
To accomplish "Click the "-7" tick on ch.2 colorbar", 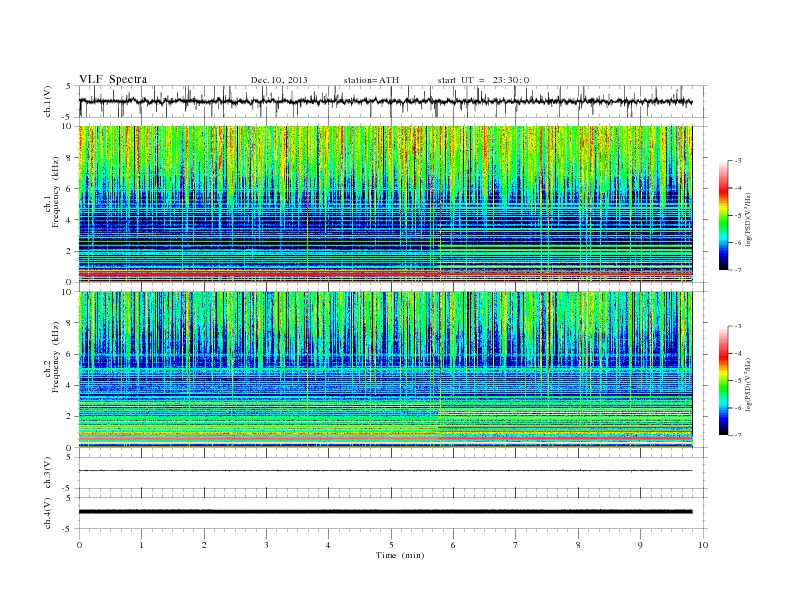I will pos(737,435).
